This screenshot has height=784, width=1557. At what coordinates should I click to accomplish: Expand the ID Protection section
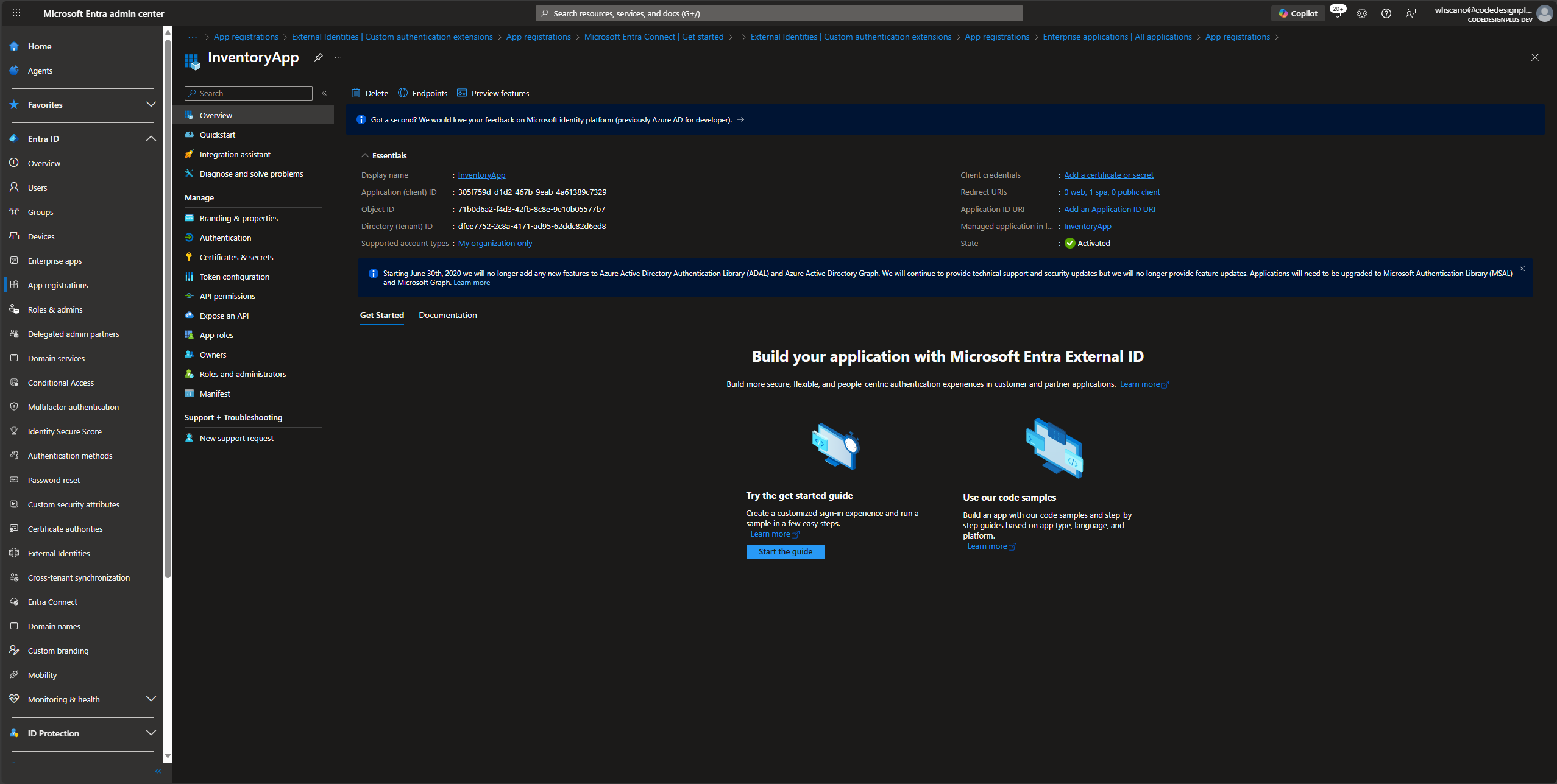coord(151,733)
